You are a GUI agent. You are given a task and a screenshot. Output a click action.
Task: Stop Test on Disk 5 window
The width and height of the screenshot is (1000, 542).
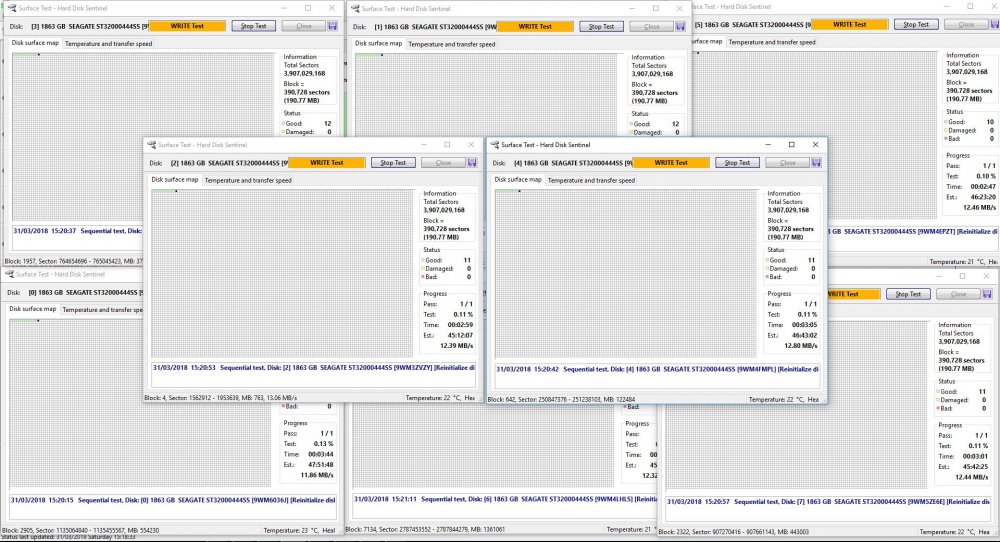click(x=916, y=24)
